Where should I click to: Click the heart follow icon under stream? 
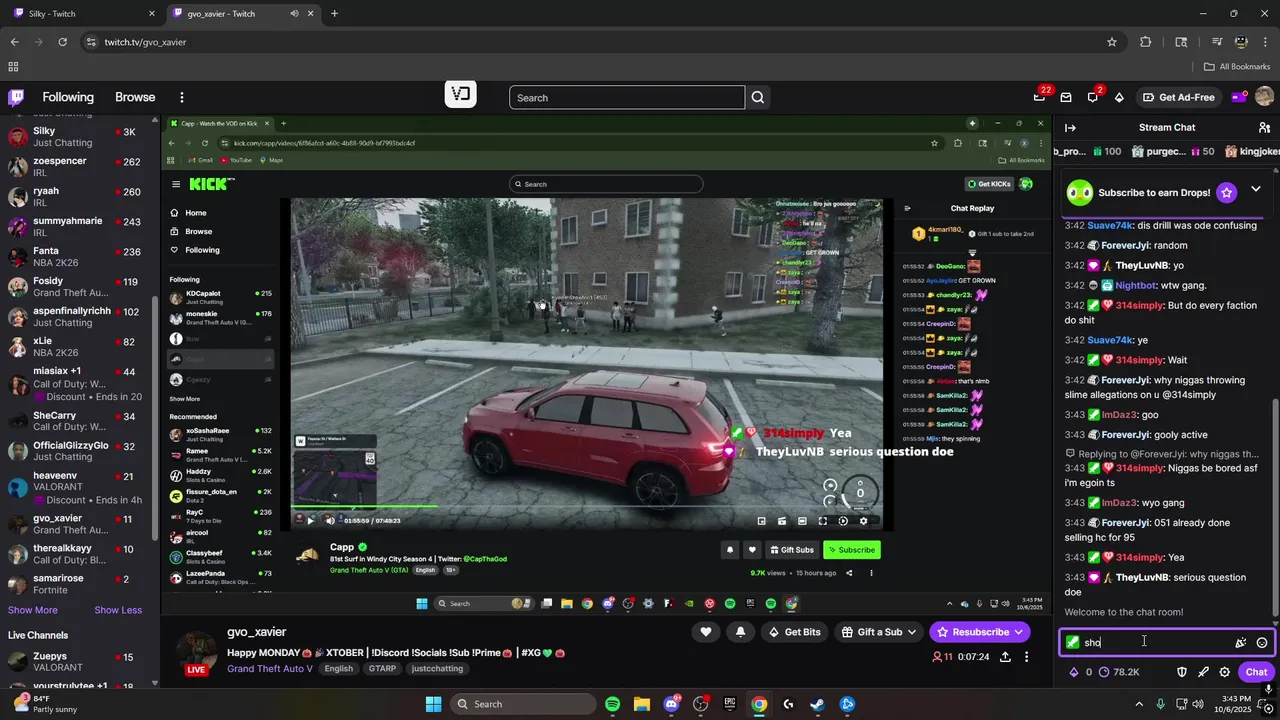pyautogui.click(x=706, y=632)
